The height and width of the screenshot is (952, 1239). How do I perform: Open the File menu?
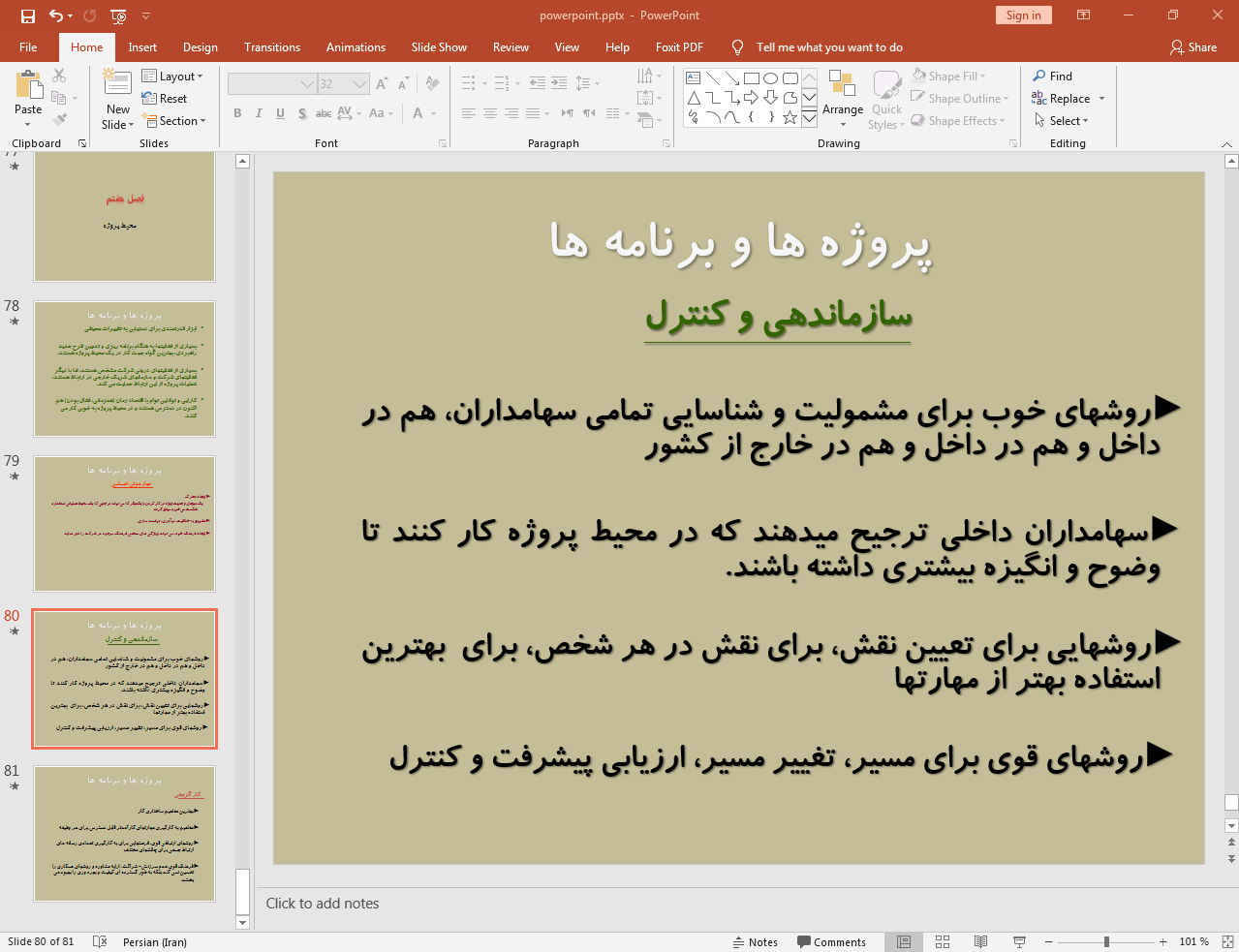28,46
